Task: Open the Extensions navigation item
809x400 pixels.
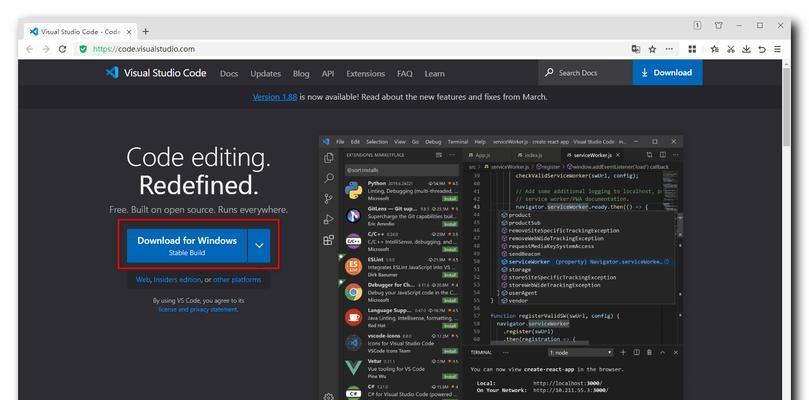Action: coord(365,73)
